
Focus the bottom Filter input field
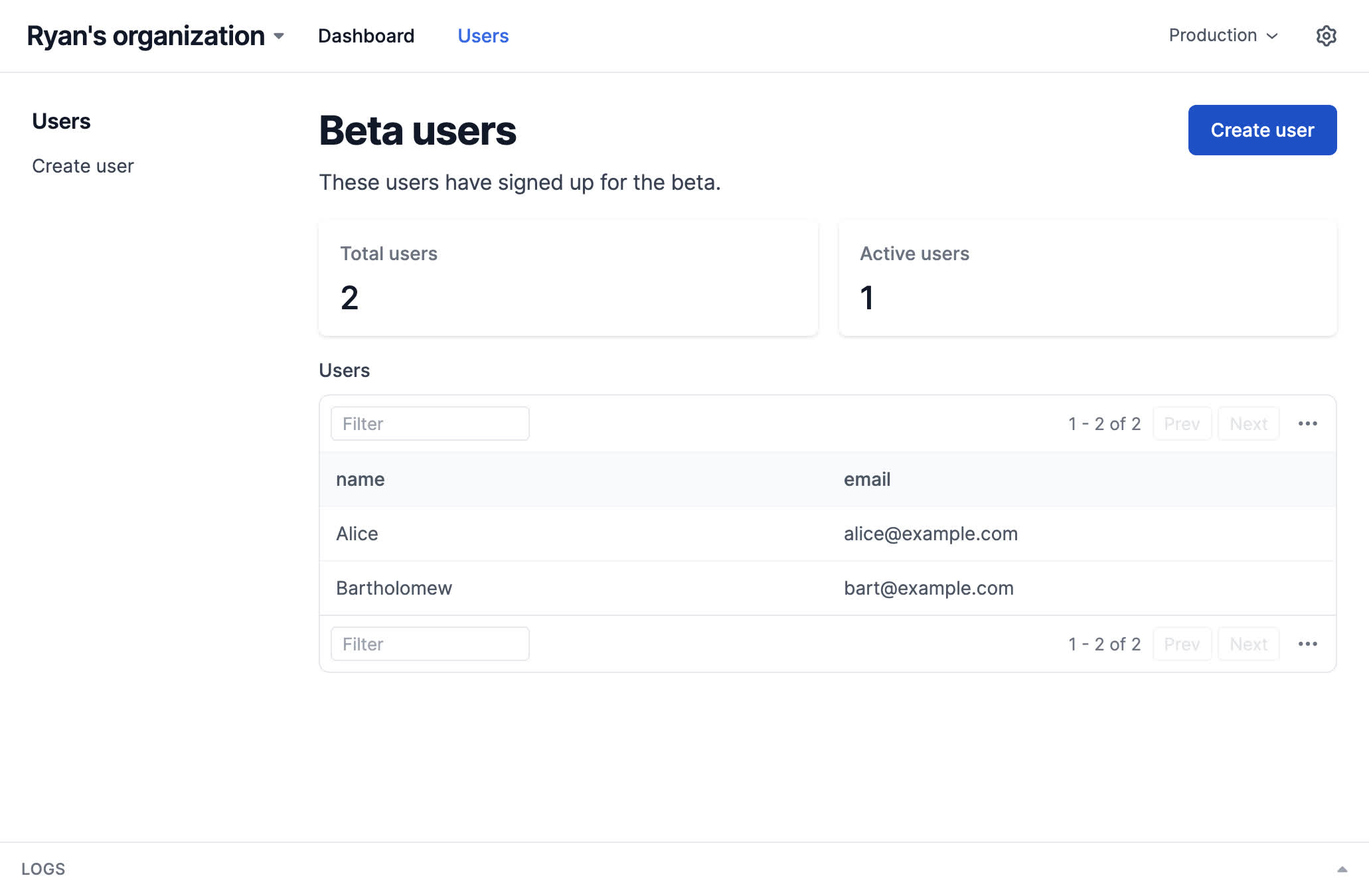[430, 644]
